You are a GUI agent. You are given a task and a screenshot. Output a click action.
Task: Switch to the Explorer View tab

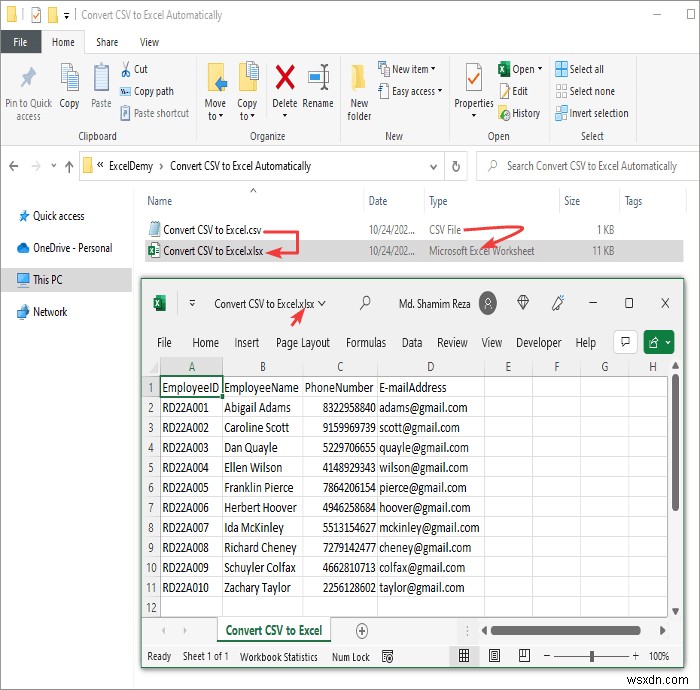pos(149,42)
